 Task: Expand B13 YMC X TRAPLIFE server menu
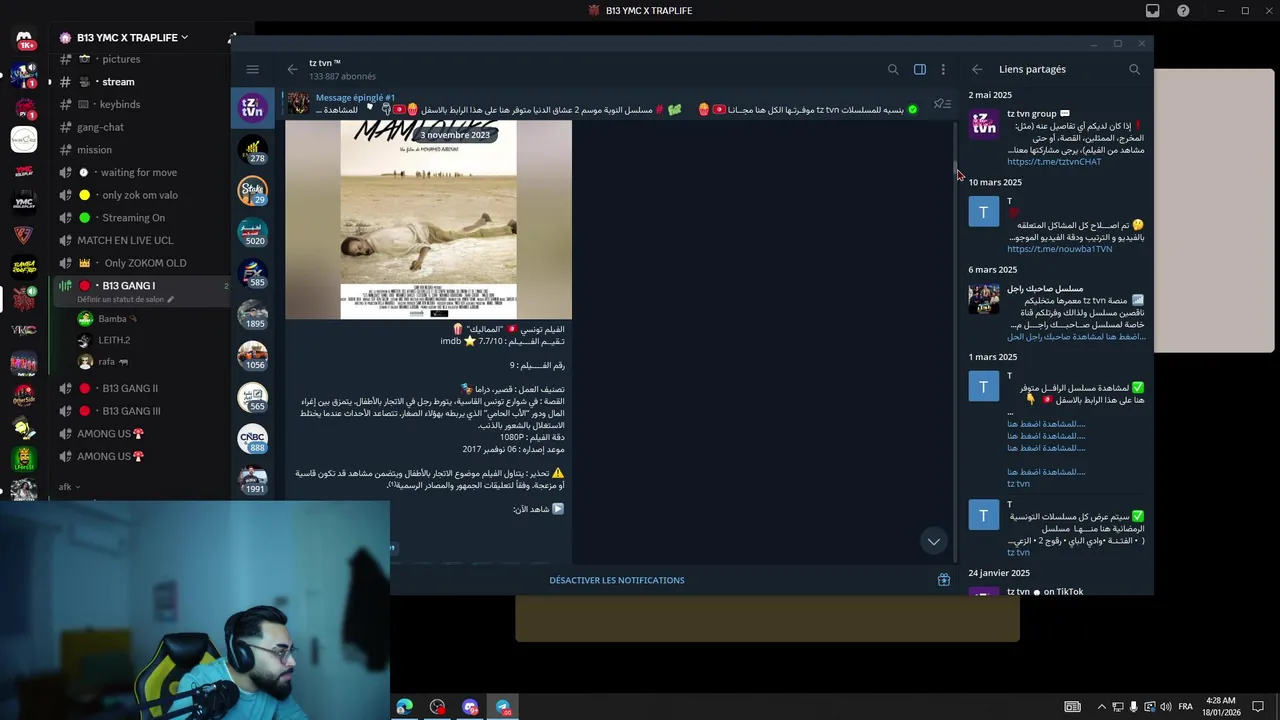point(132,37)
